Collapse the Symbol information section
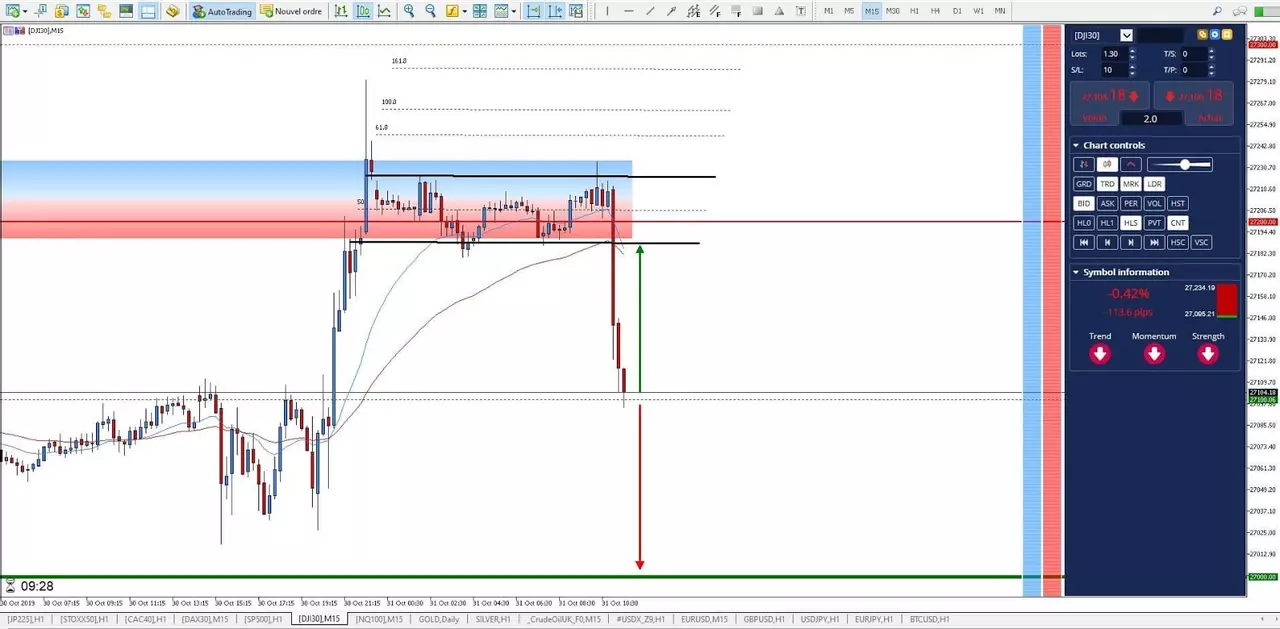Screen dimensions: 1280x629 click(1076, 272)
